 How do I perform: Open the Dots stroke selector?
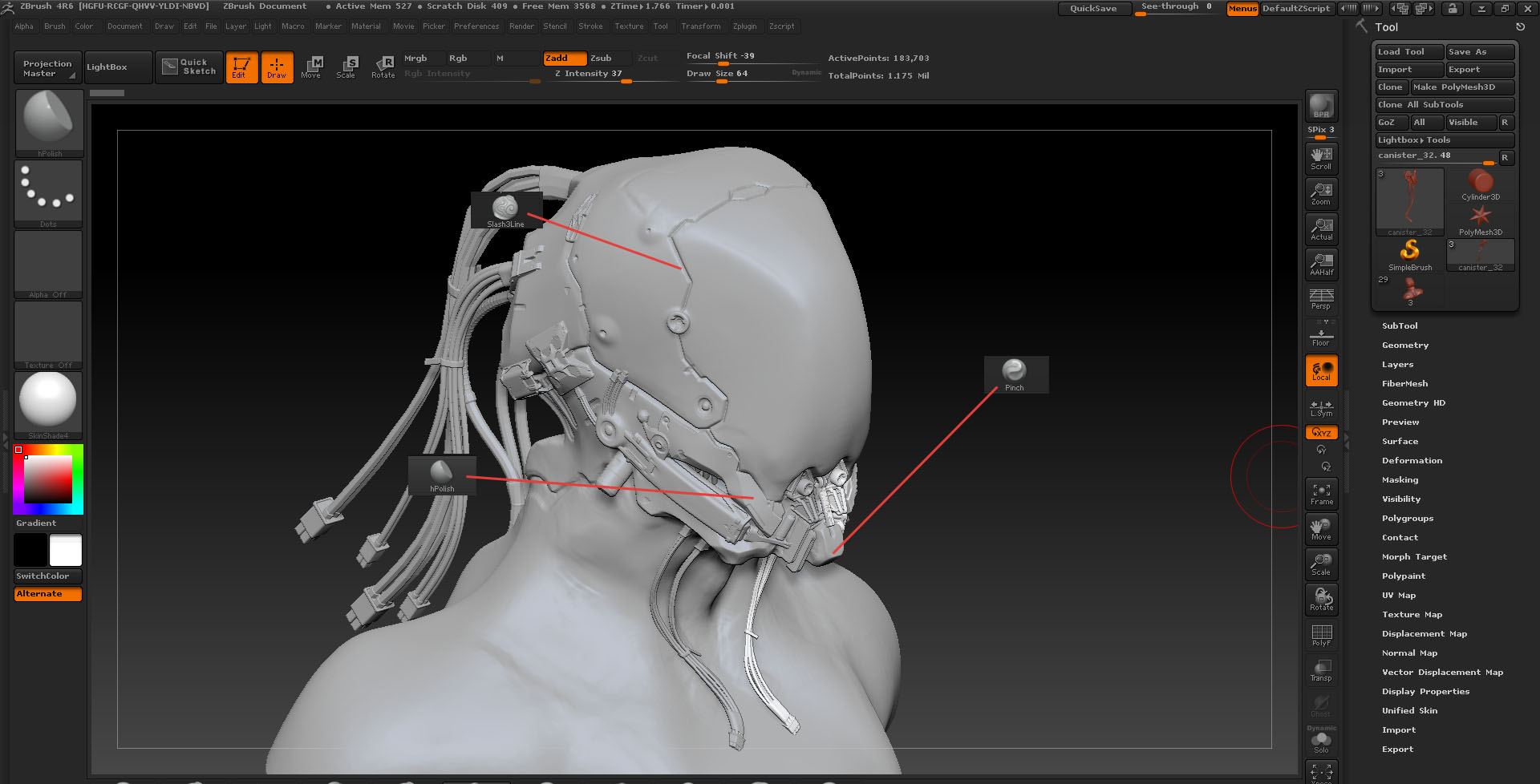(x=48, y=194)
